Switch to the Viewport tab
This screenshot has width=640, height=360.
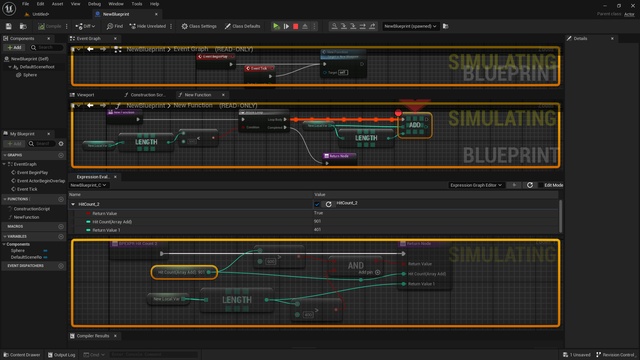85,95
